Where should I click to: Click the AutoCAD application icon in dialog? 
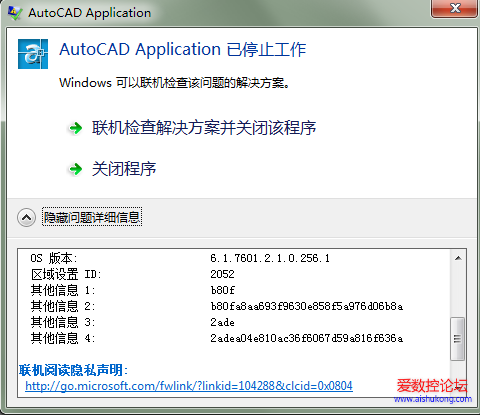[x=33, y=54]
